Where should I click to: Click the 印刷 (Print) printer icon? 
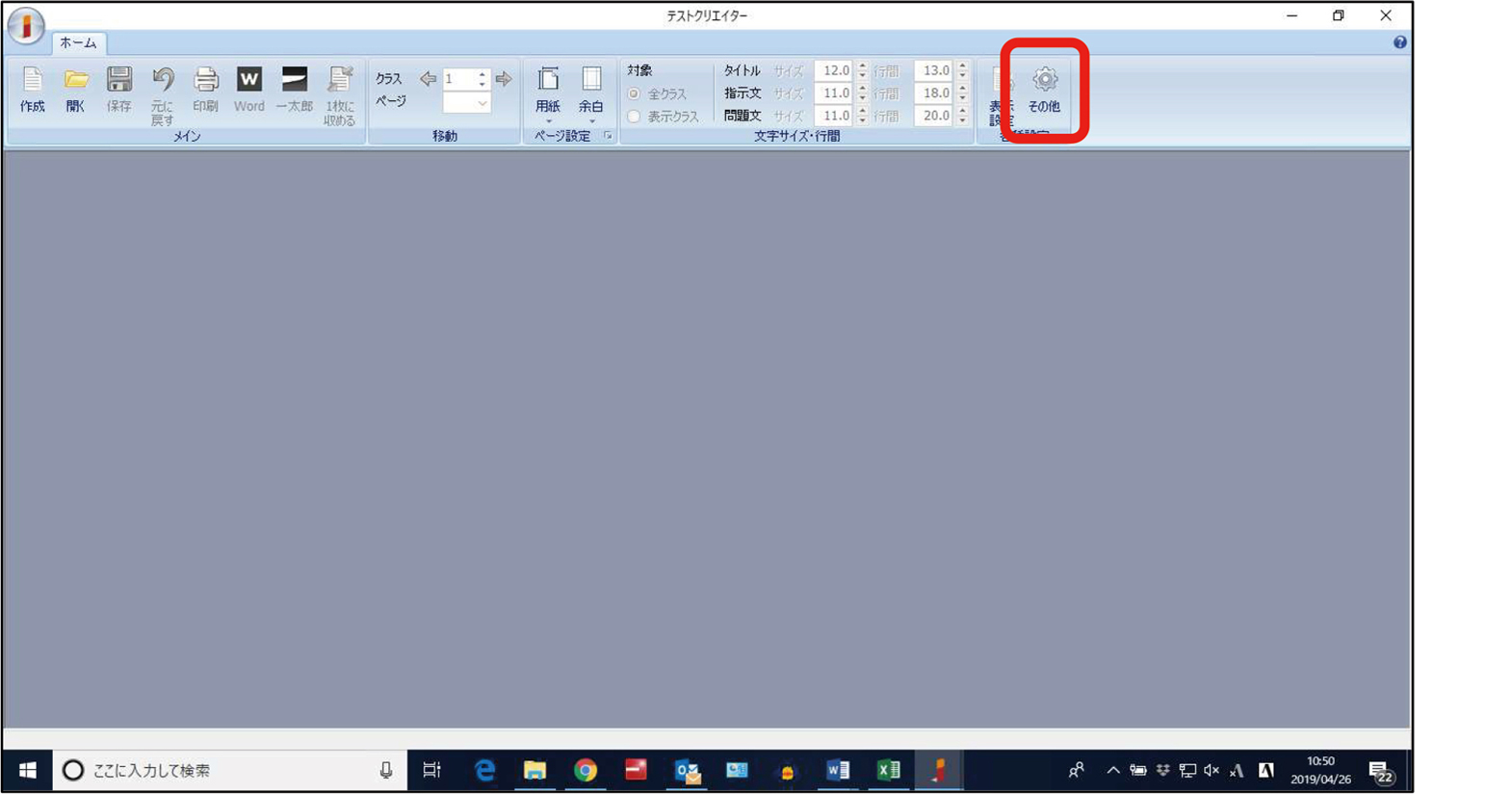pos(205,89)
